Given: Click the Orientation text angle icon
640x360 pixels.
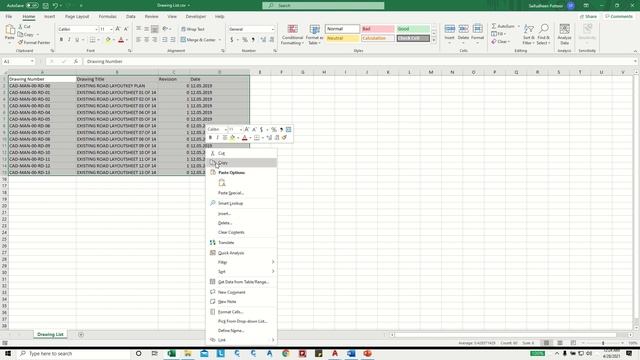Looking at the screenshot, I should pos(165,29).
